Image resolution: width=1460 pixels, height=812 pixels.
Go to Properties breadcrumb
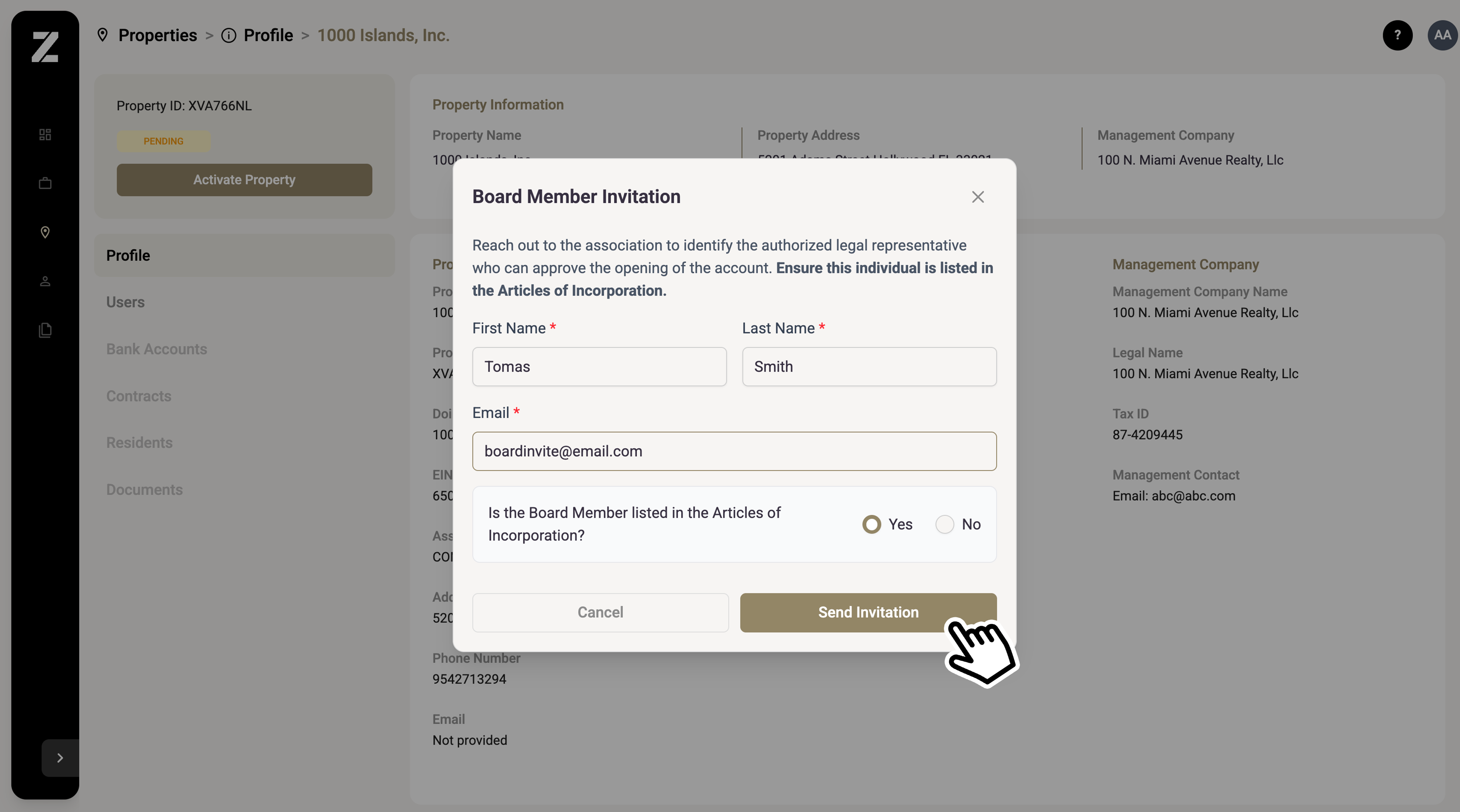(157, 35)
